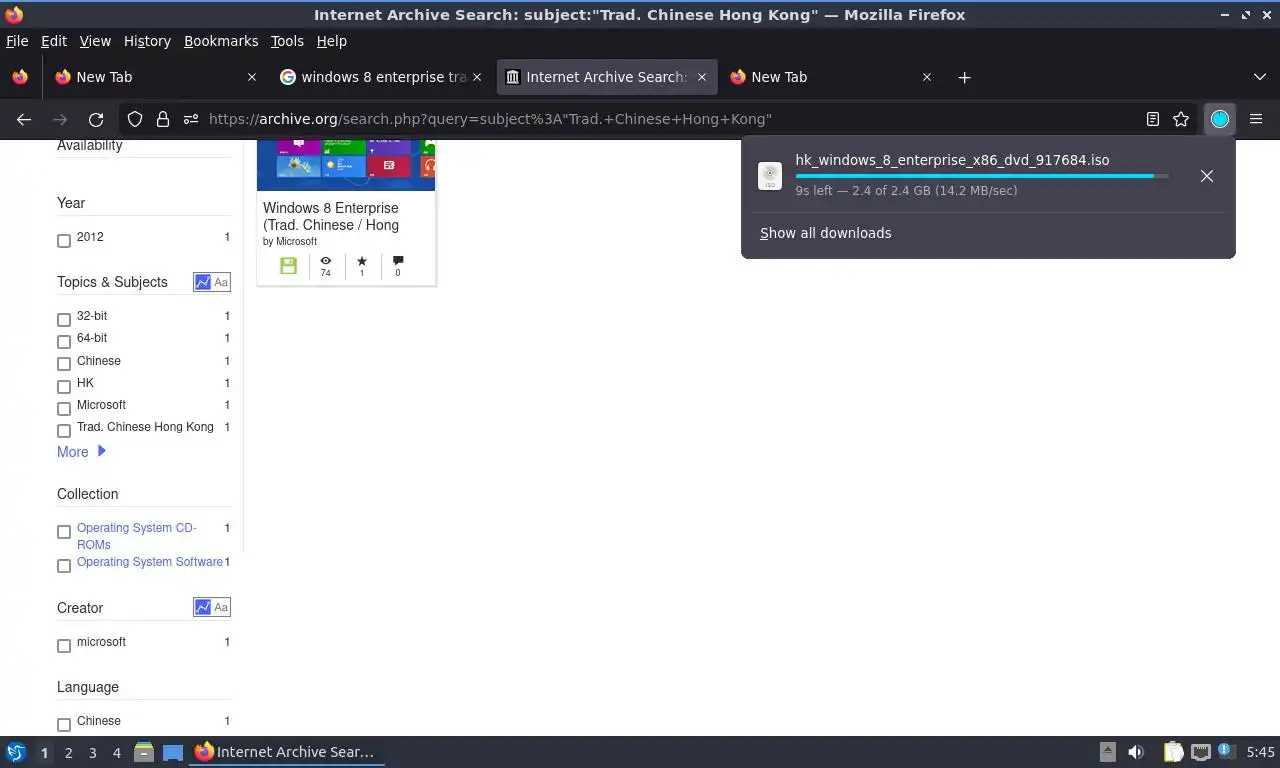The image size is (1280, 768).
Task: Check the HK topic filter
Action: tap(64, 387)
